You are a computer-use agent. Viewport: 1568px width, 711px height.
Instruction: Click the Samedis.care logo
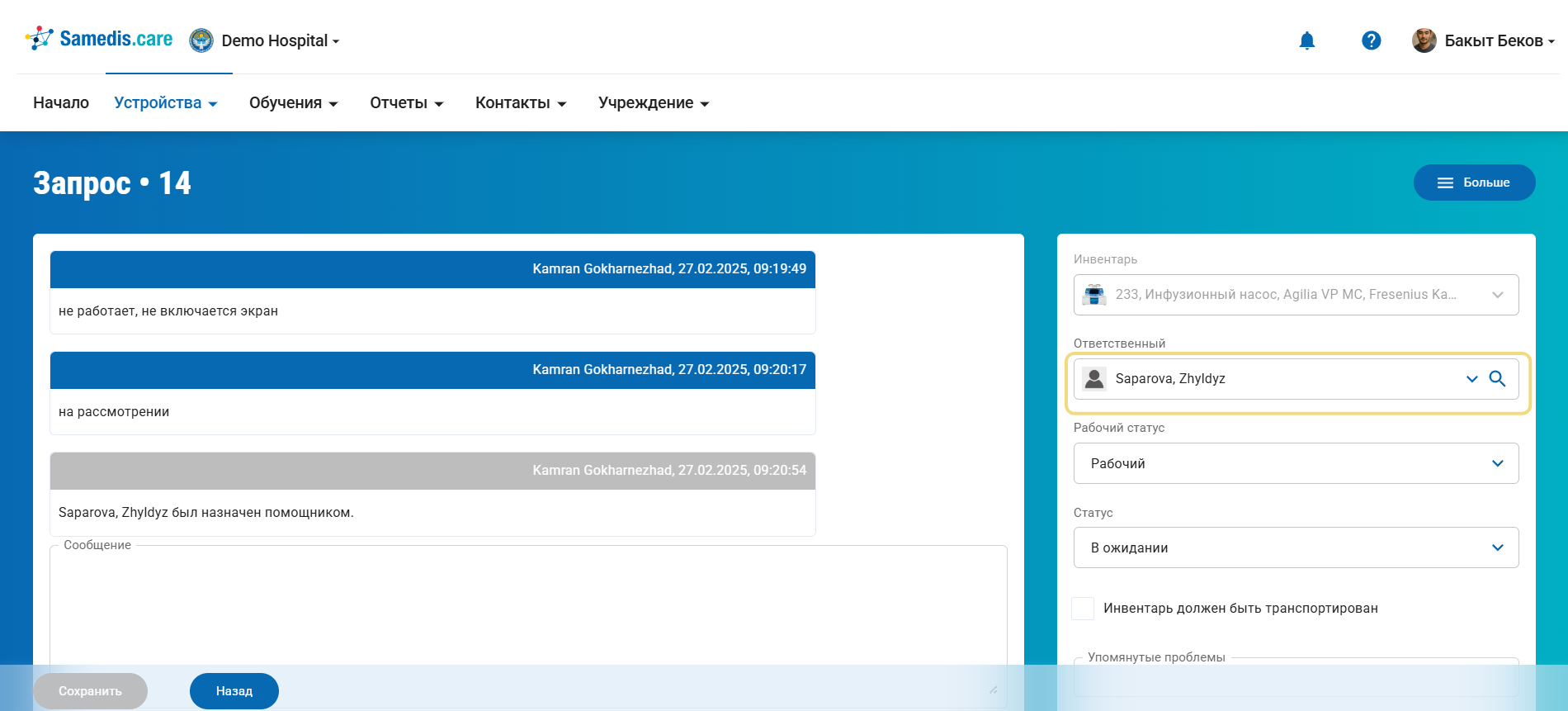point(99,39)
